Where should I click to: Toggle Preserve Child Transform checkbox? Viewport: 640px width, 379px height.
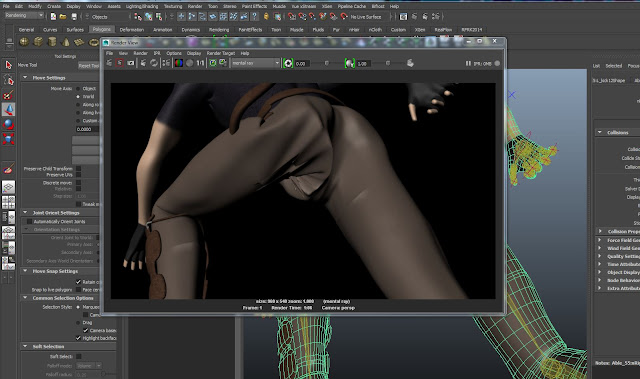pos(78,168)
